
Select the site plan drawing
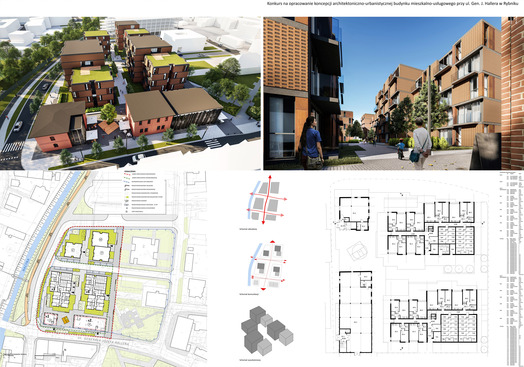point(103,269)
